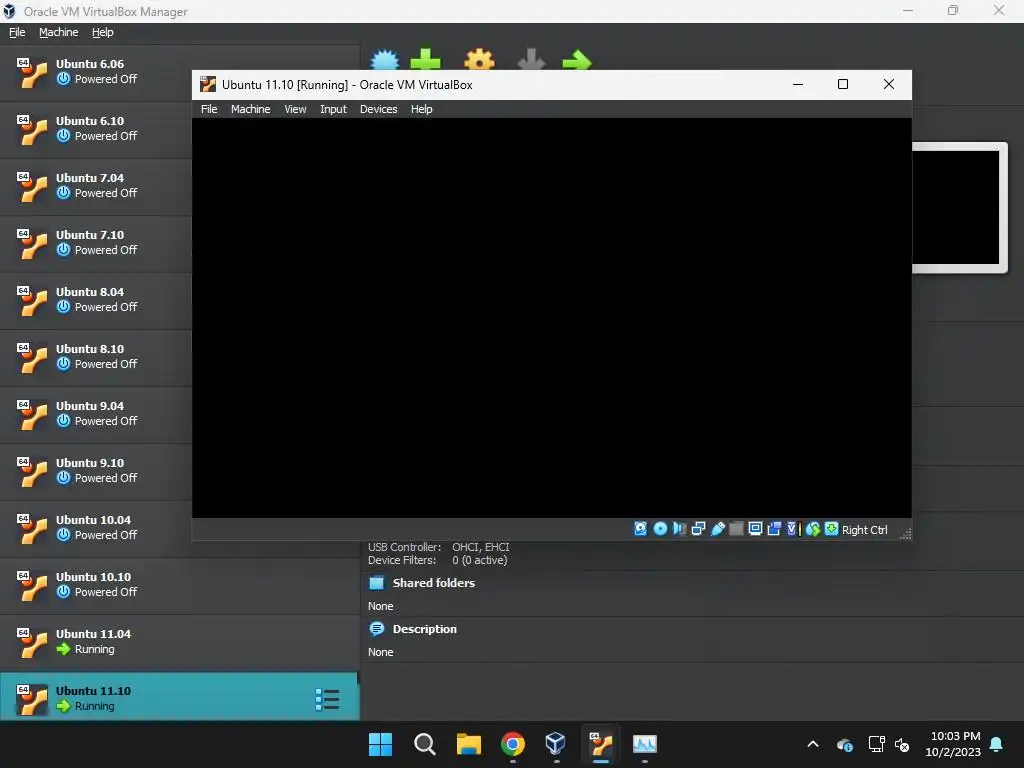This screenshot has width=1024, height=768.
Task: Open the Input menu in the VM window
Action: [x=333, y=109]
